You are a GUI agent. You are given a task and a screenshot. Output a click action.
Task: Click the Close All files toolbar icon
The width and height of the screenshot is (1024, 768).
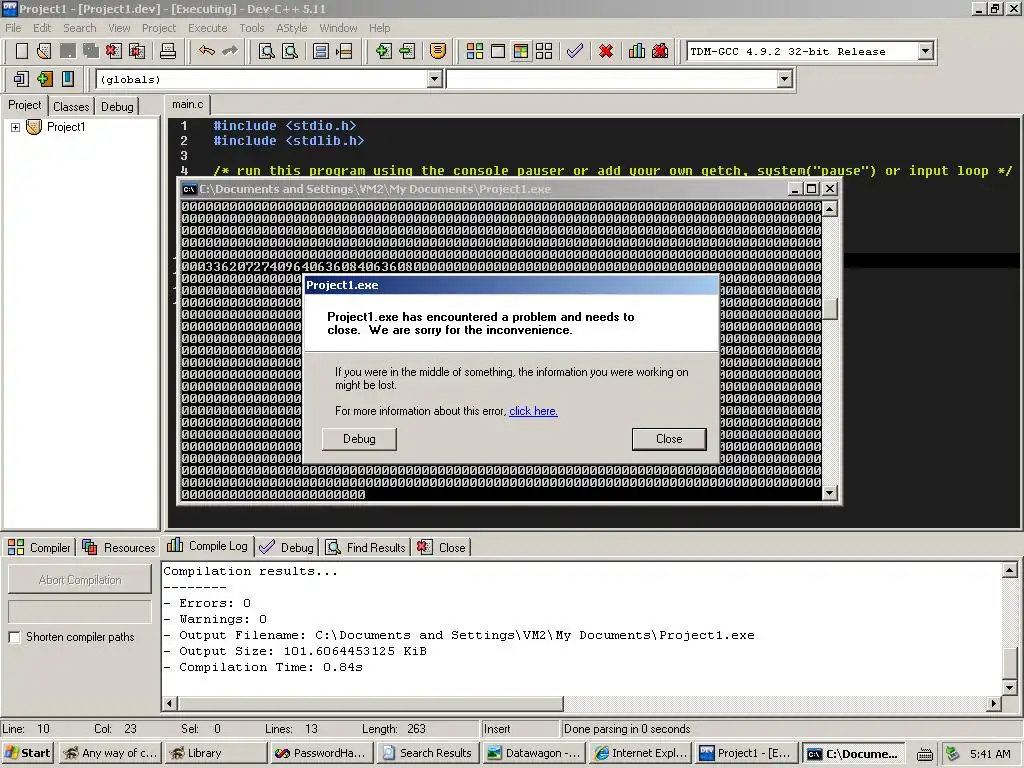pyautogui.click(x=137, y=51)
